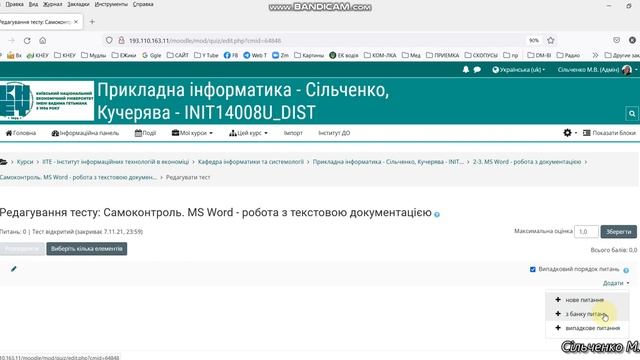640x360 pixels.
Task: Open Самоконтроль. MS Word breadcrumb link
Action: 78,178
